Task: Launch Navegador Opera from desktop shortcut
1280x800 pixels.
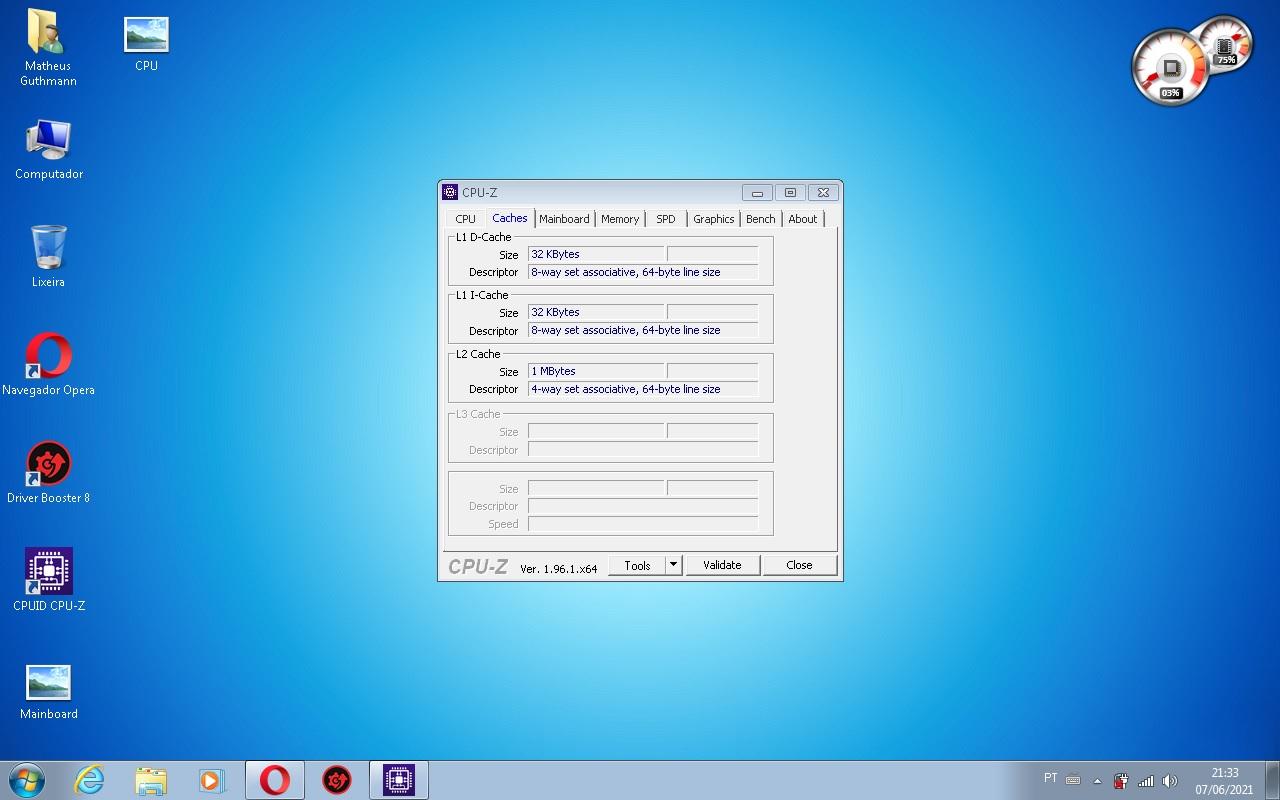Action: tap(48, 364)
